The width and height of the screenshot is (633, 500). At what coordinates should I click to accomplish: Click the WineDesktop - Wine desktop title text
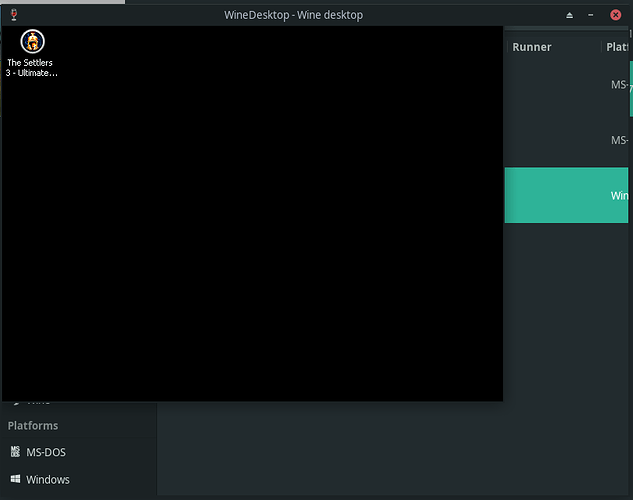(x=293, y=15)
